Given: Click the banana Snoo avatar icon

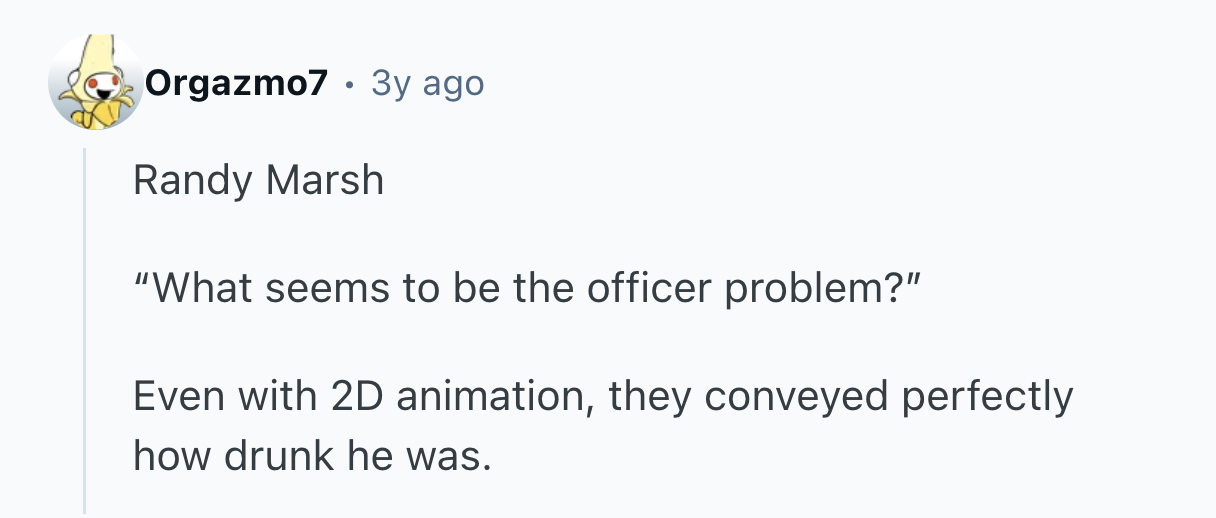Looking at the screenshot, I should (95, 84).
